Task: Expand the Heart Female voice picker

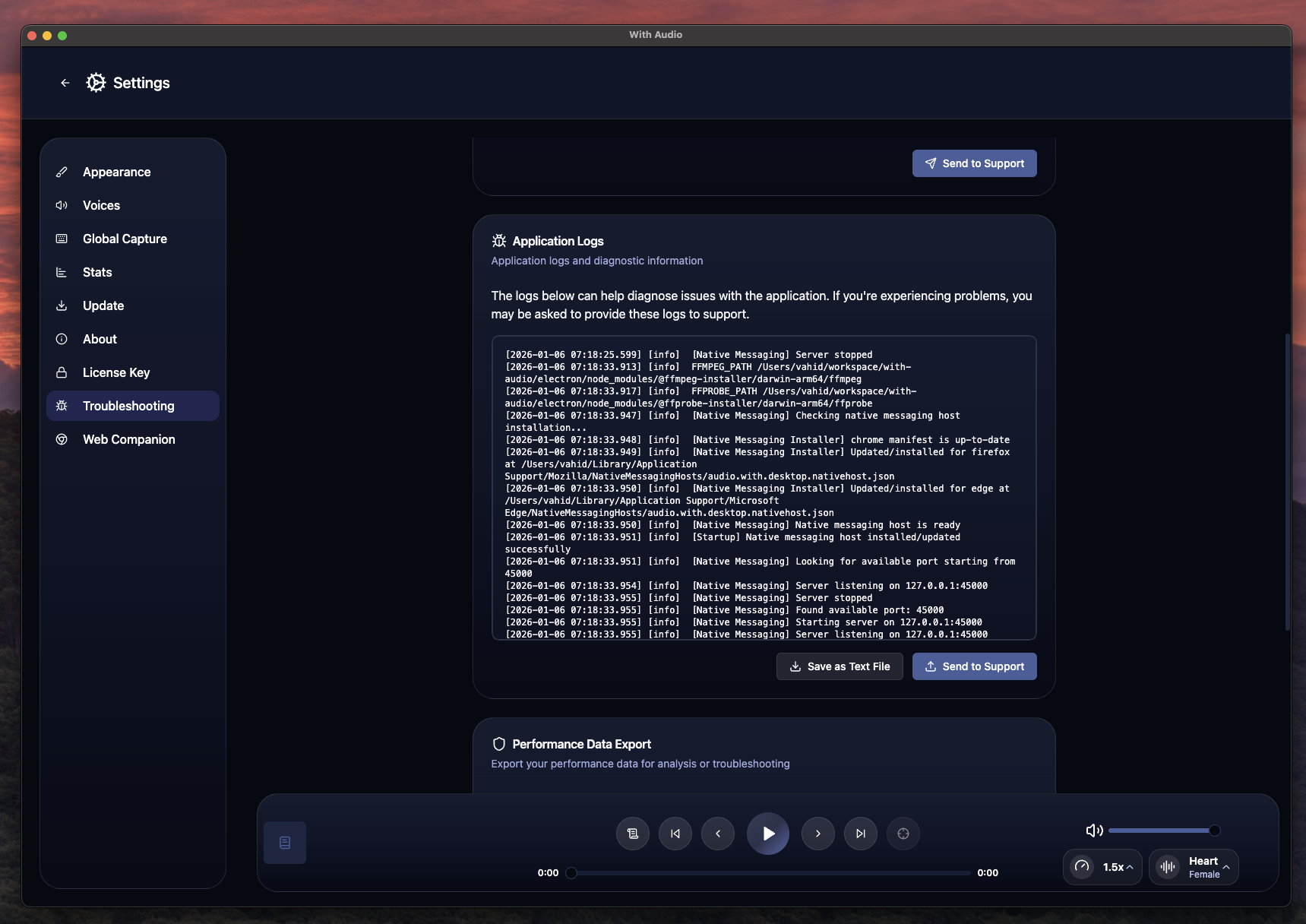Action: (1194, 867)
